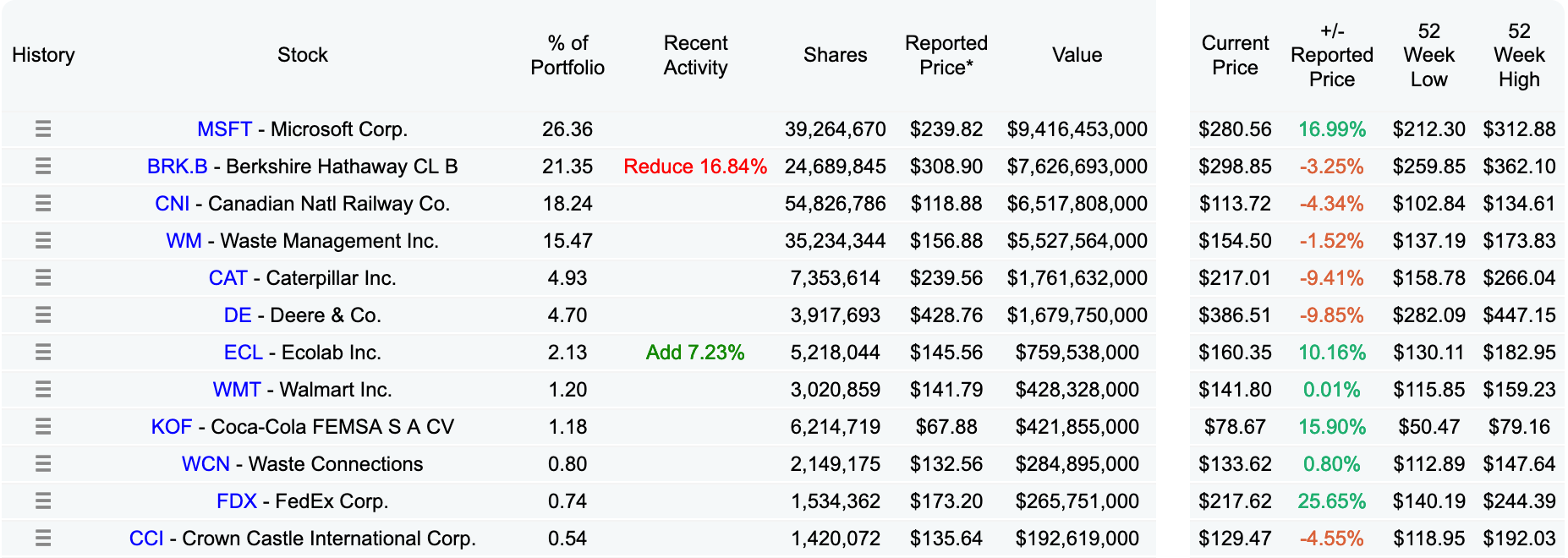Viewport: 1568px width, 558px height.
Task: Sort holdings by Reported Price column
Action: click(x=946, y=54)
